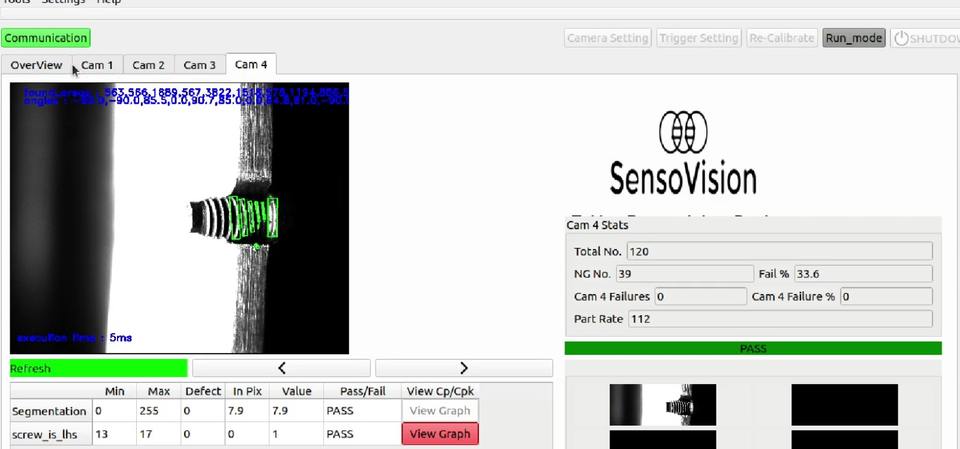Screen dimensions: 960x449
Task: Switch to the Cam 1 tab
Action: pos(97,65)
